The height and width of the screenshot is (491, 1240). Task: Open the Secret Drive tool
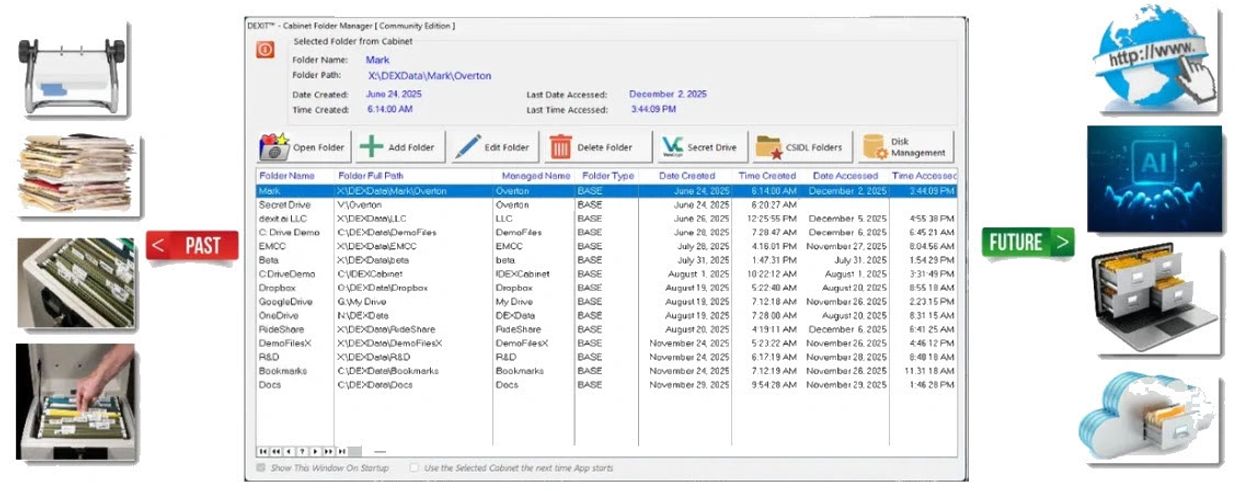[698, 147]
